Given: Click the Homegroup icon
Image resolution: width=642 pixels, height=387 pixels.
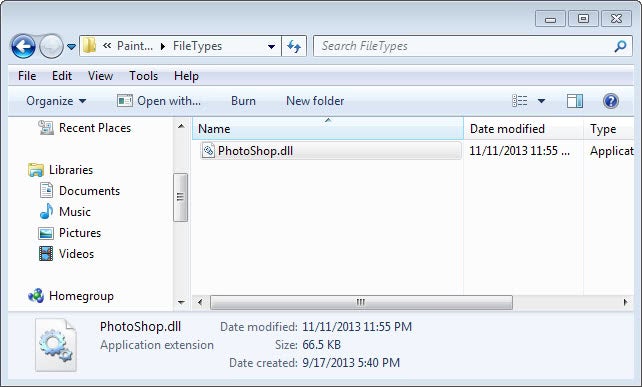Looking at the screenshot, I should click(x=36, y=295).
